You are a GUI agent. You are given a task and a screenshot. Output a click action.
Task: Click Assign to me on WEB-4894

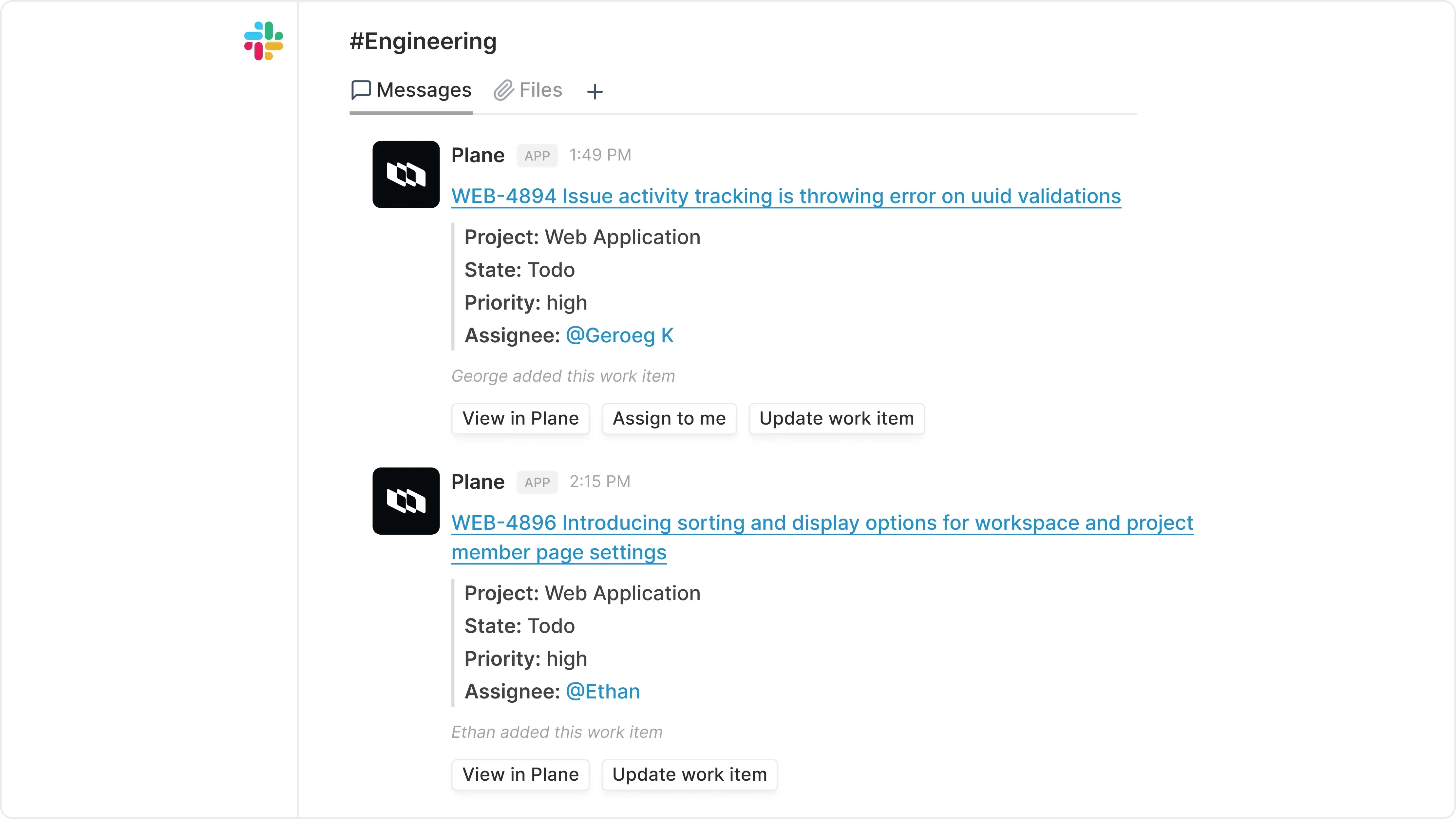(669, 418)
